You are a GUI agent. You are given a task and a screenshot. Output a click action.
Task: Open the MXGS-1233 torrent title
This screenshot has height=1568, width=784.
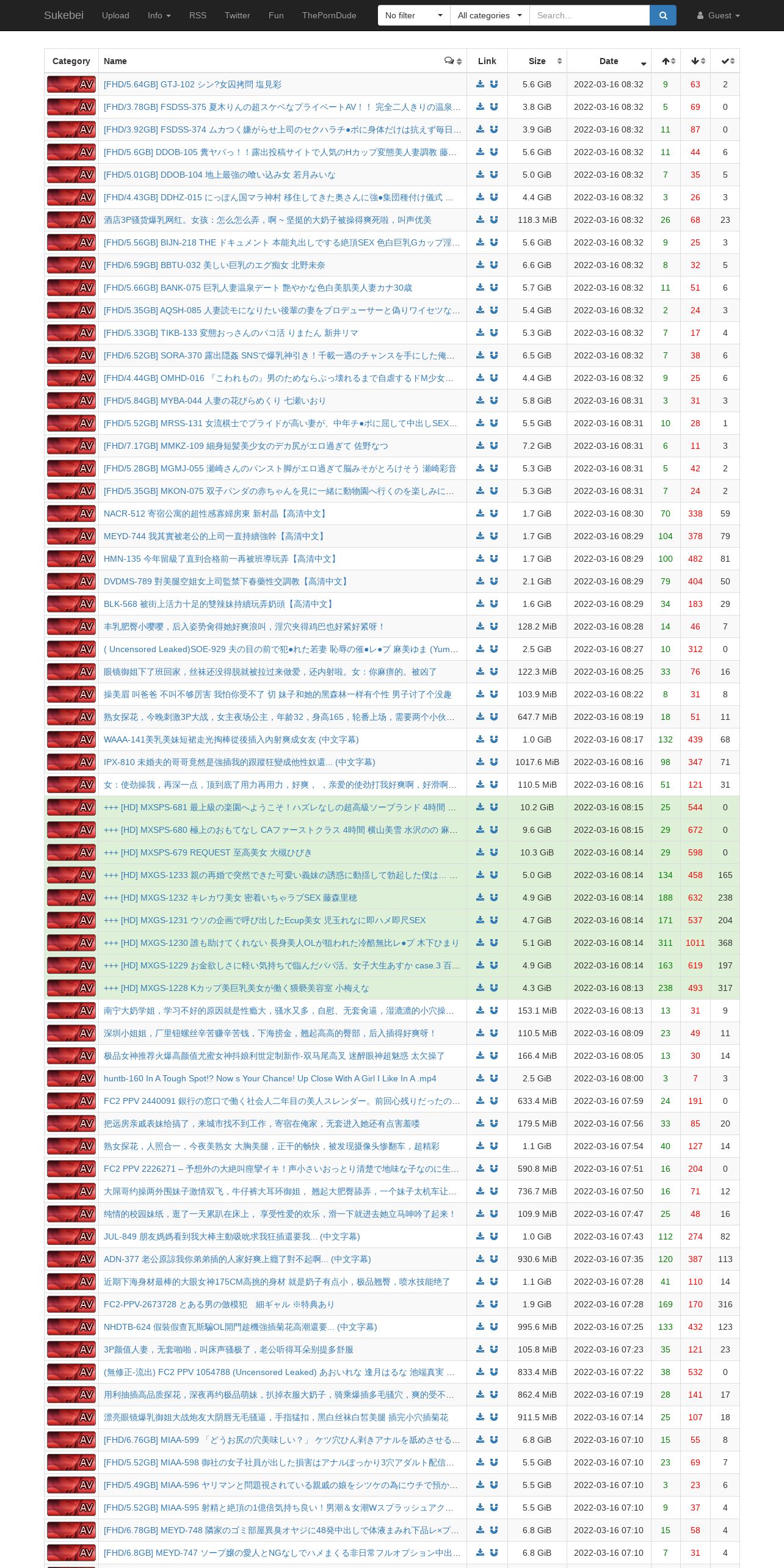280,875
